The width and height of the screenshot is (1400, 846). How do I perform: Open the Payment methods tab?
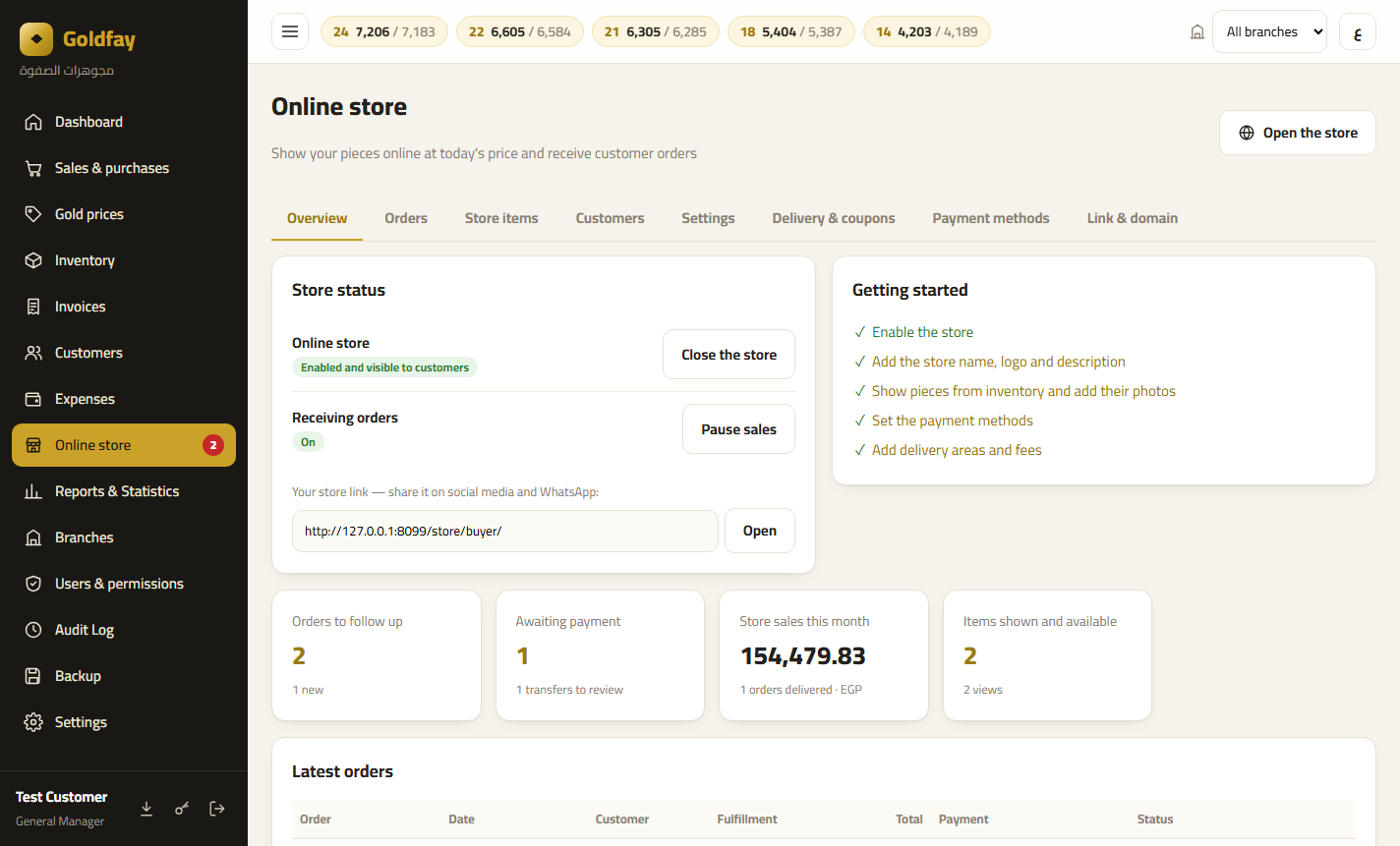pos(991,218)
